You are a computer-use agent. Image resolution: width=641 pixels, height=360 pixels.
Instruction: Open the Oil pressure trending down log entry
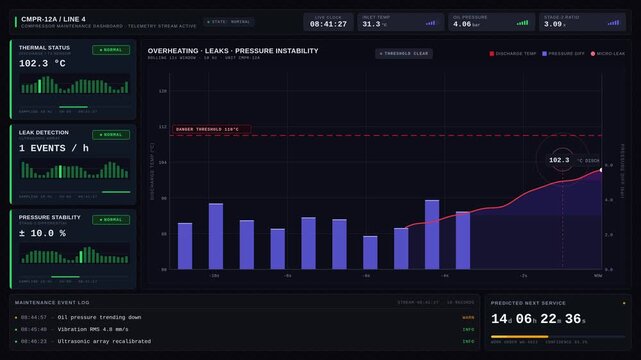[x=245, y=318]
